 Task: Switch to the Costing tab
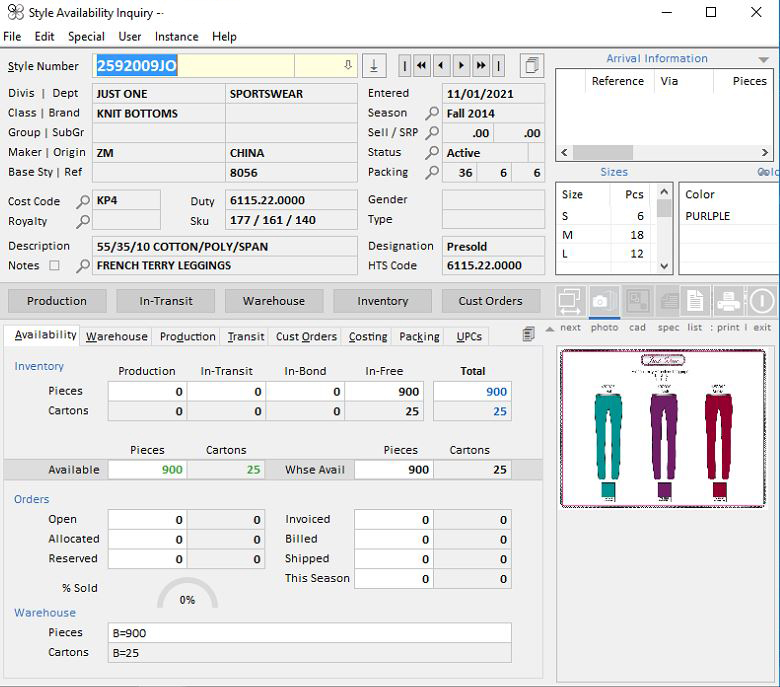368,337
